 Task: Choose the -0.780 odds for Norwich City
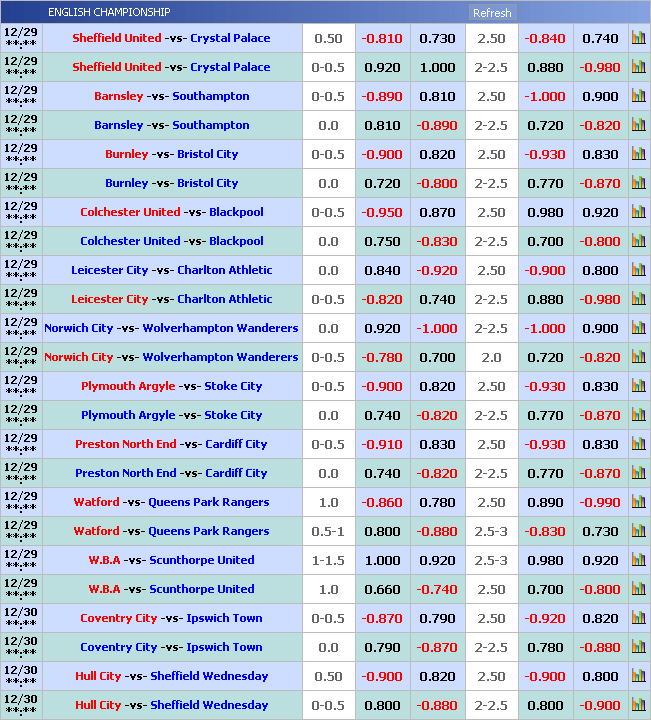point(381,357)
